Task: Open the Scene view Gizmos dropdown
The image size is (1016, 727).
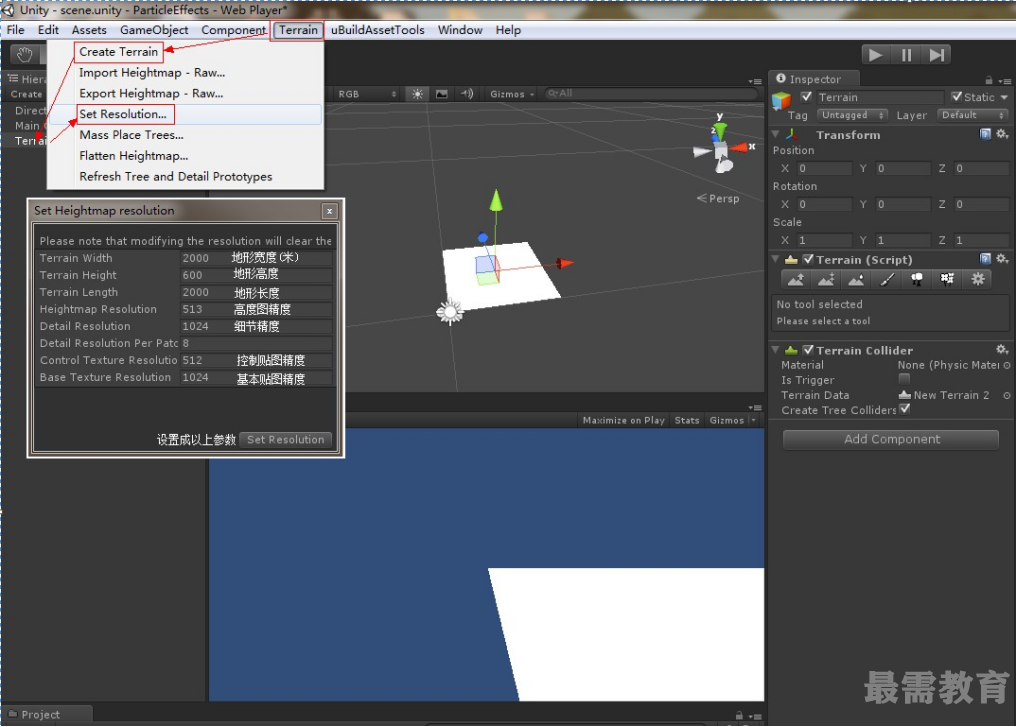Action: tap(512, 94)
